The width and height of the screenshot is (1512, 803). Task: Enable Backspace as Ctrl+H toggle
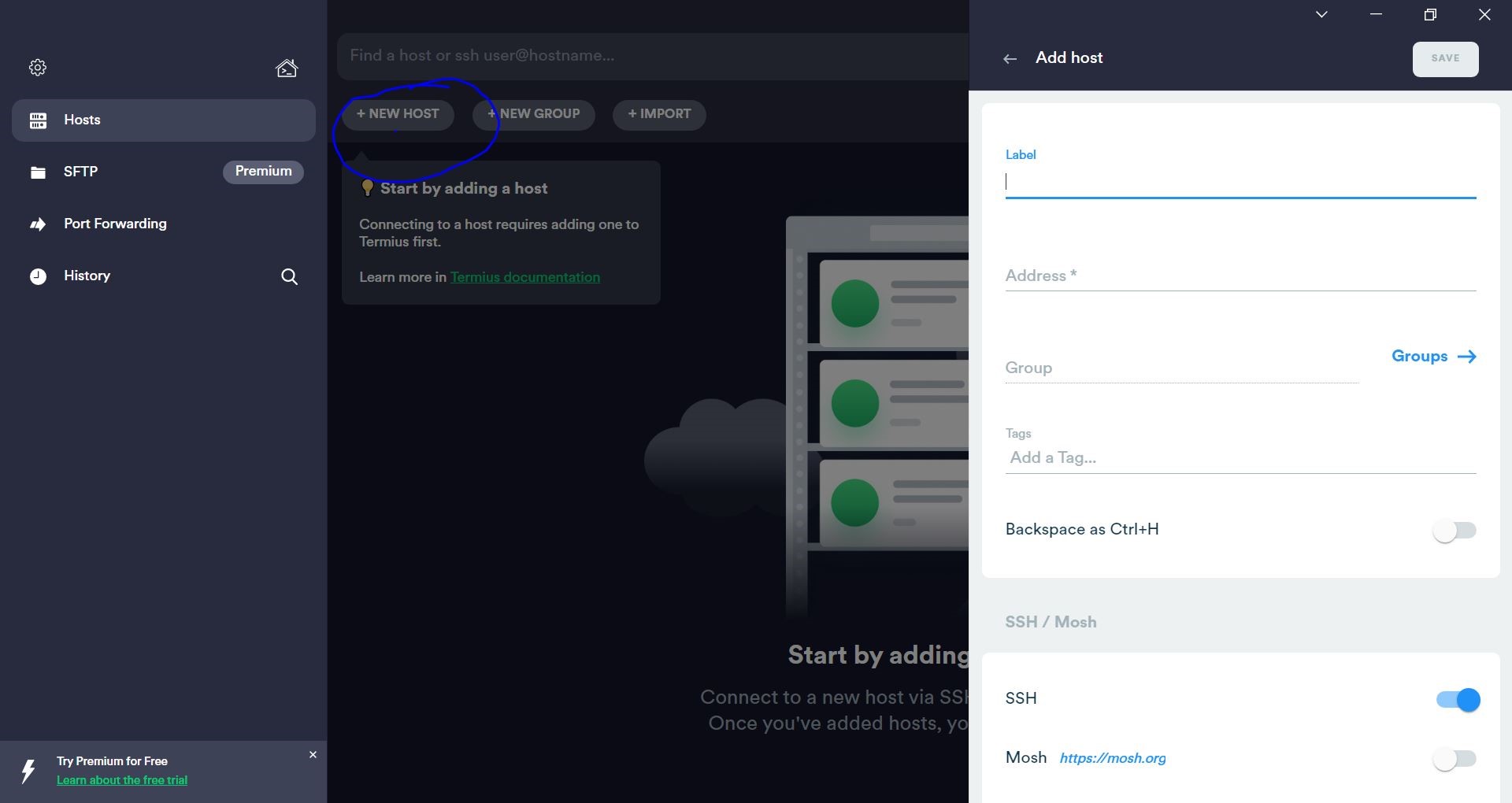(x=1454, y=531)
